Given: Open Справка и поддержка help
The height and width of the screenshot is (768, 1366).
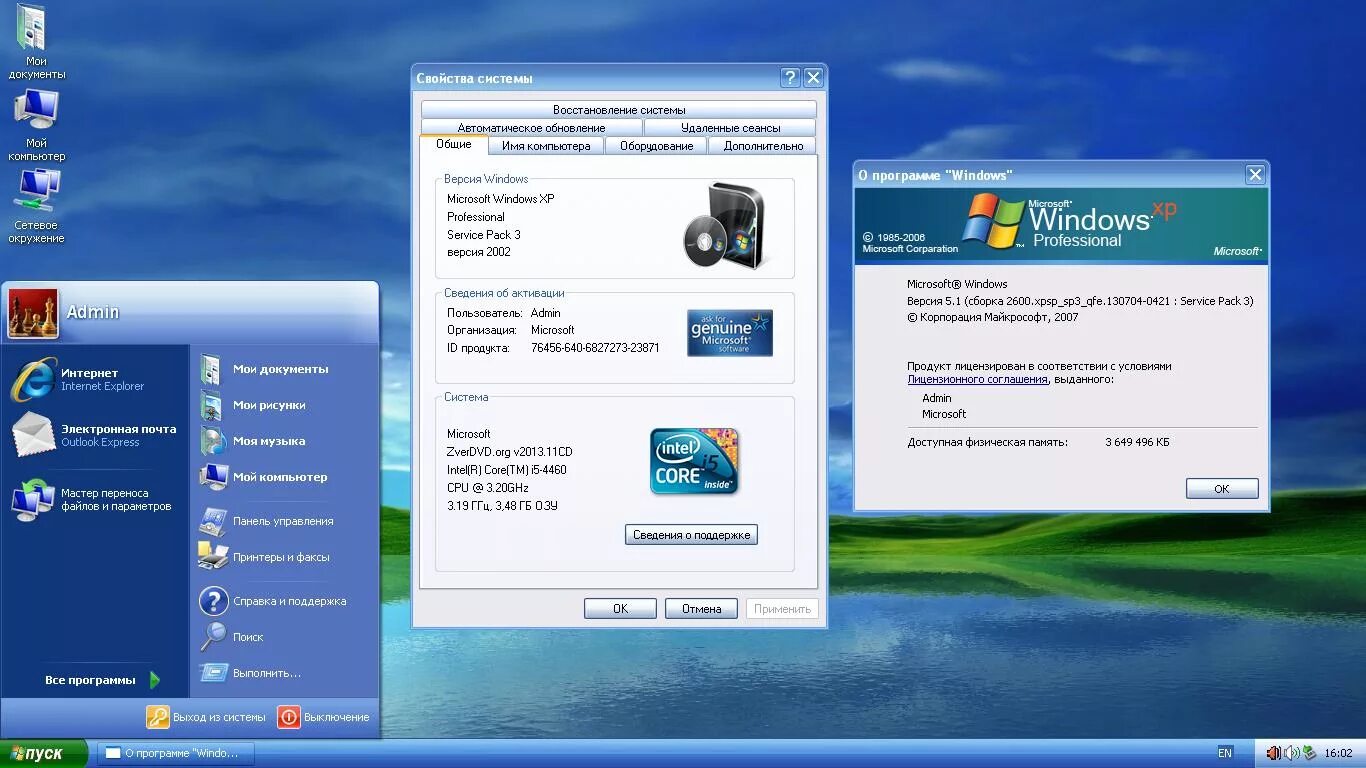Looking at the screenshot, I should click(283, 601).
